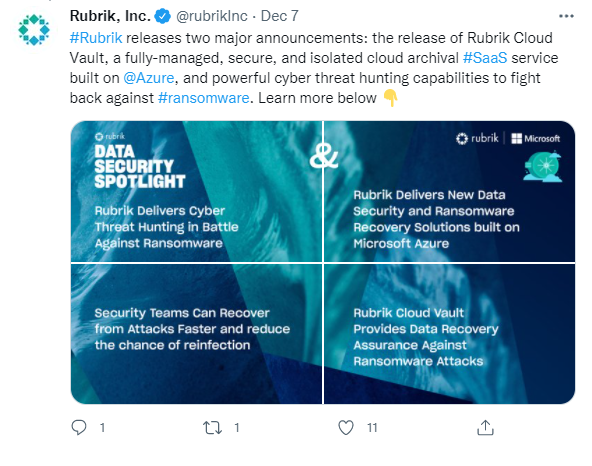592x466 pixels.
Task: Open the @Azure mention
Action: click(149, 78)
